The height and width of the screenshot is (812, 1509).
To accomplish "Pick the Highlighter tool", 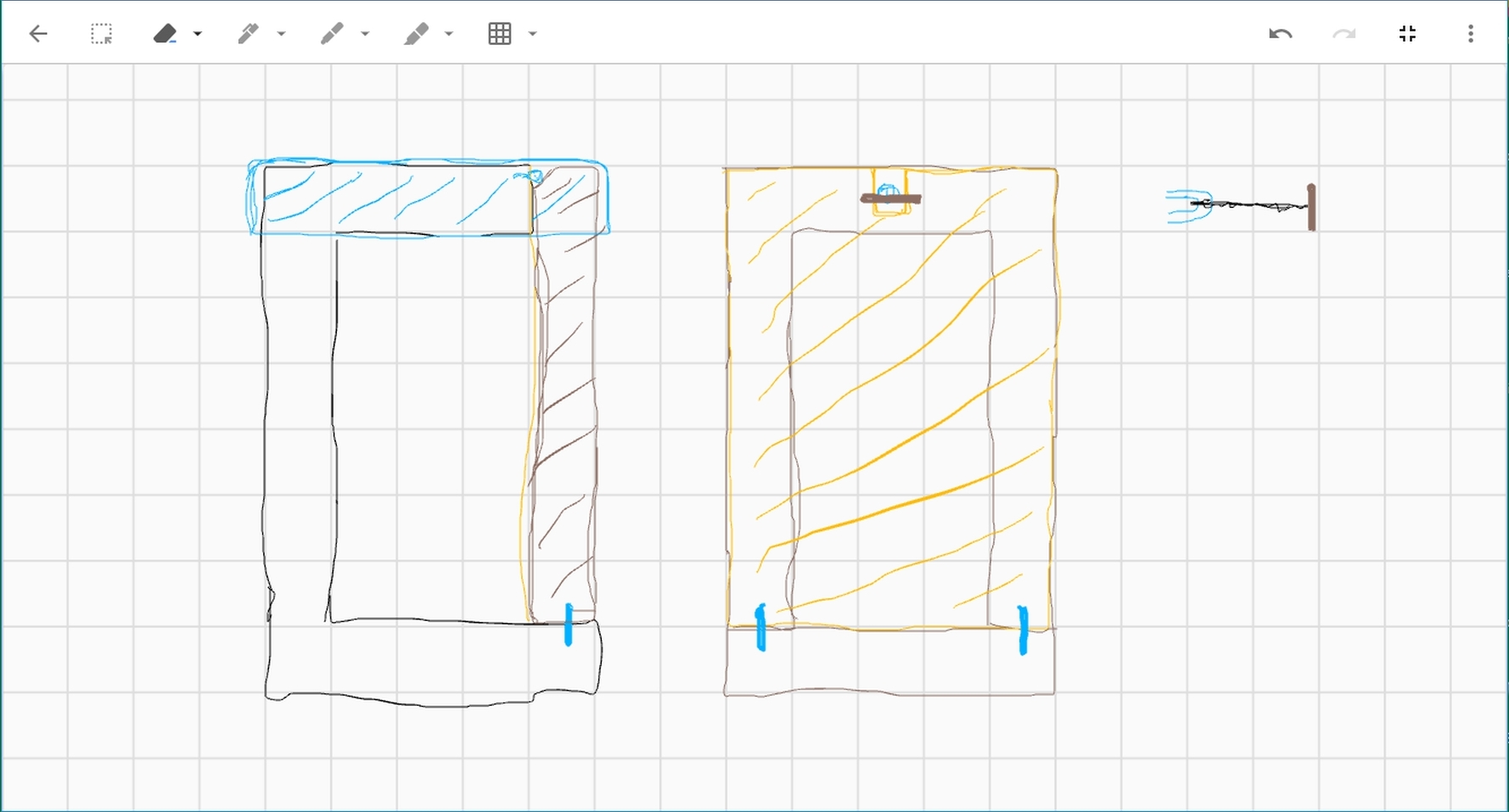I will click(x=416, y=34).
